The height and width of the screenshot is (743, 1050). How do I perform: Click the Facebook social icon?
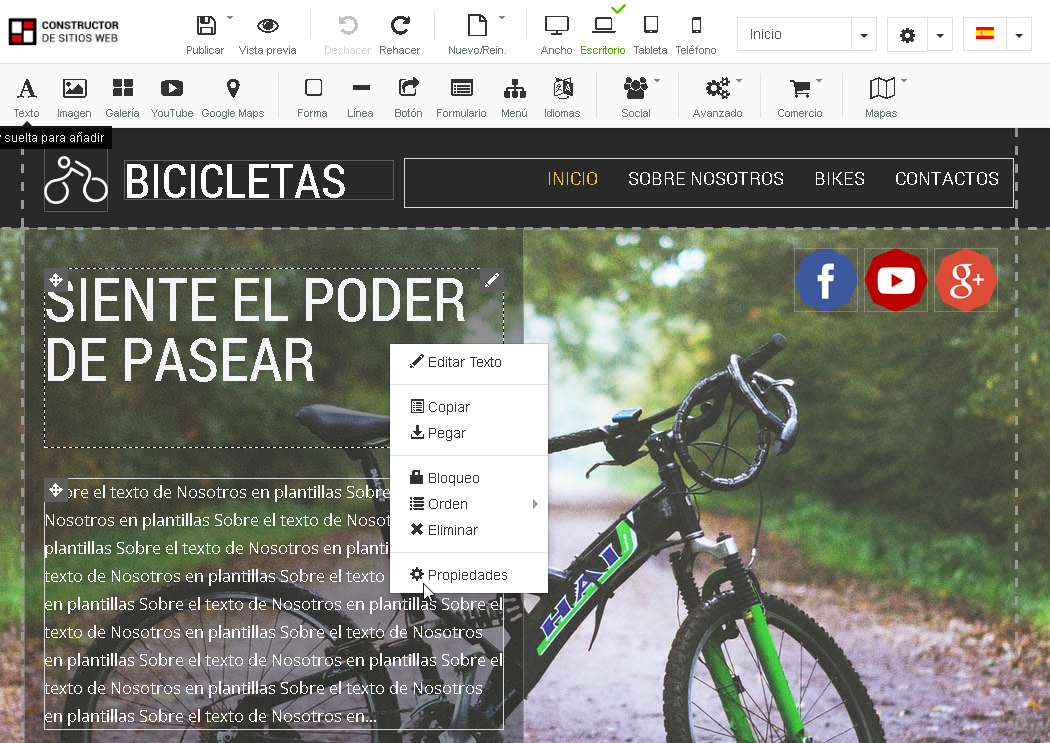pyautogui.click(x=826, y=280)
